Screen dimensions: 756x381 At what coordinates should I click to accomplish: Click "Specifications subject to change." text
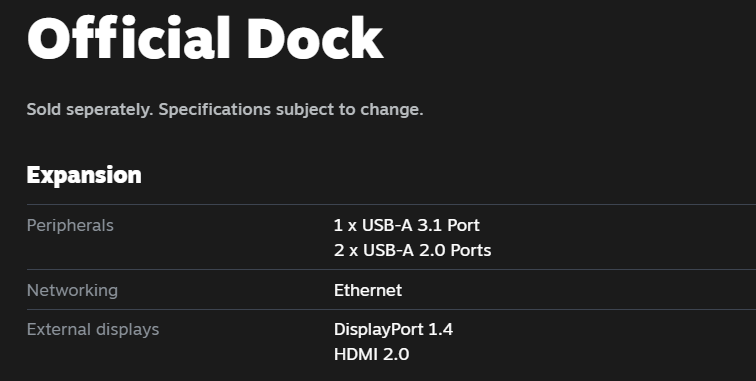(x=291, y=110)
